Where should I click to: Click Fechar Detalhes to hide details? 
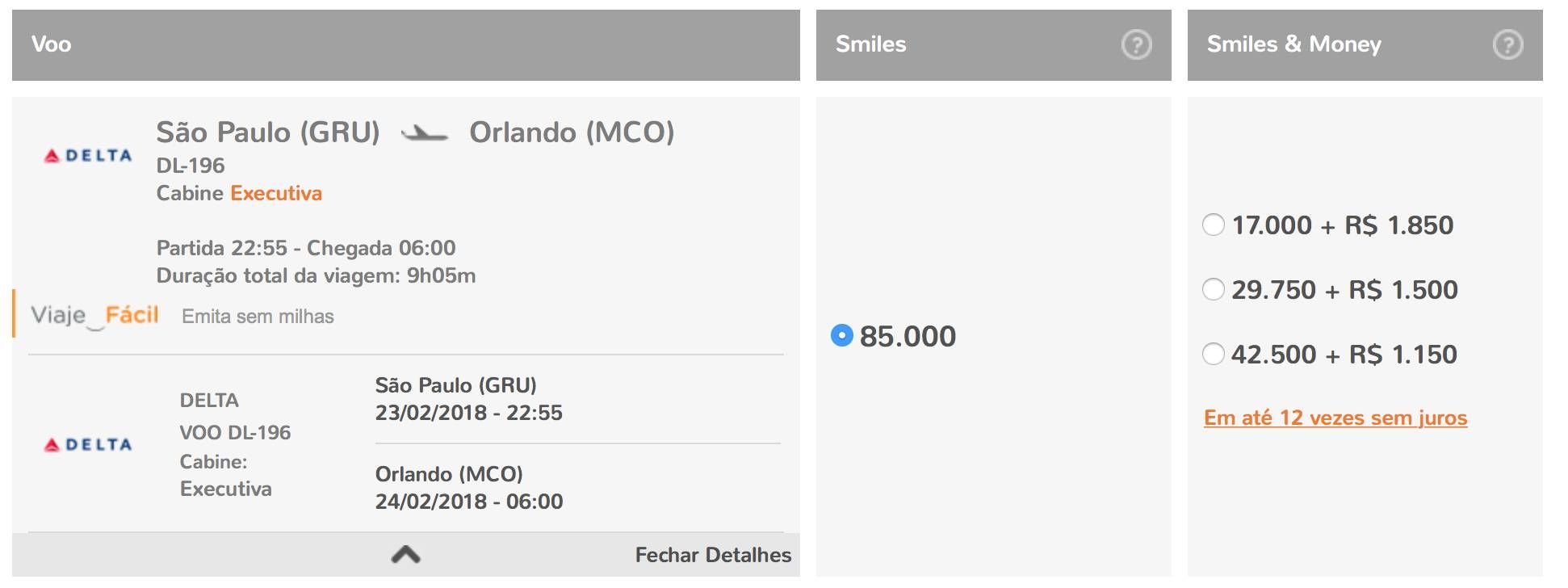pos(713,555)
